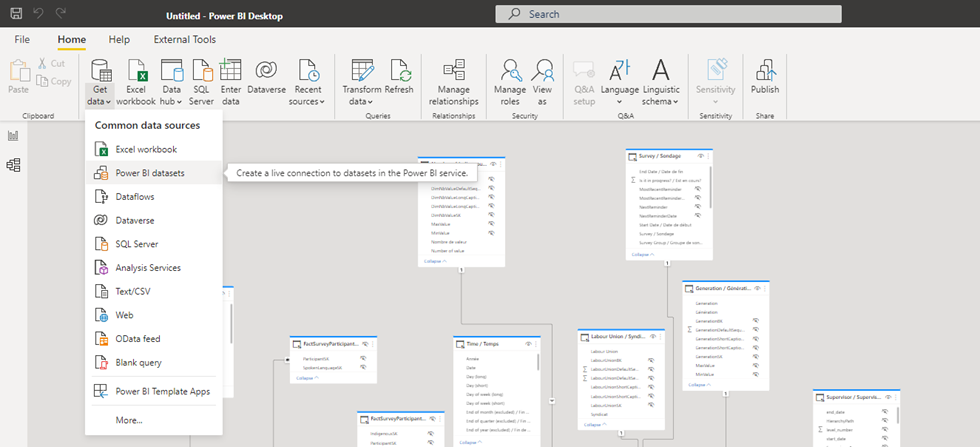Click the Dataverse ribbon icon
The image size is (980, 447).
267,78
